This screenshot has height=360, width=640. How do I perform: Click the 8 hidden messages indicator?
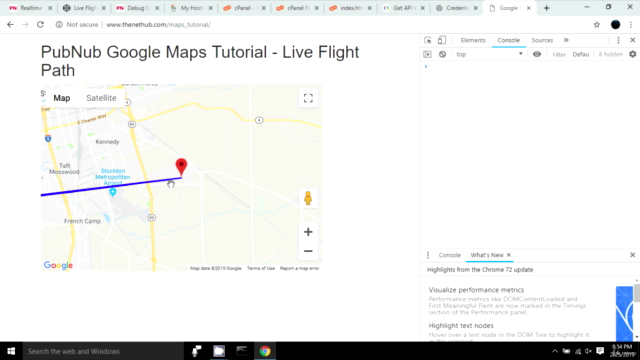(611, 54)
